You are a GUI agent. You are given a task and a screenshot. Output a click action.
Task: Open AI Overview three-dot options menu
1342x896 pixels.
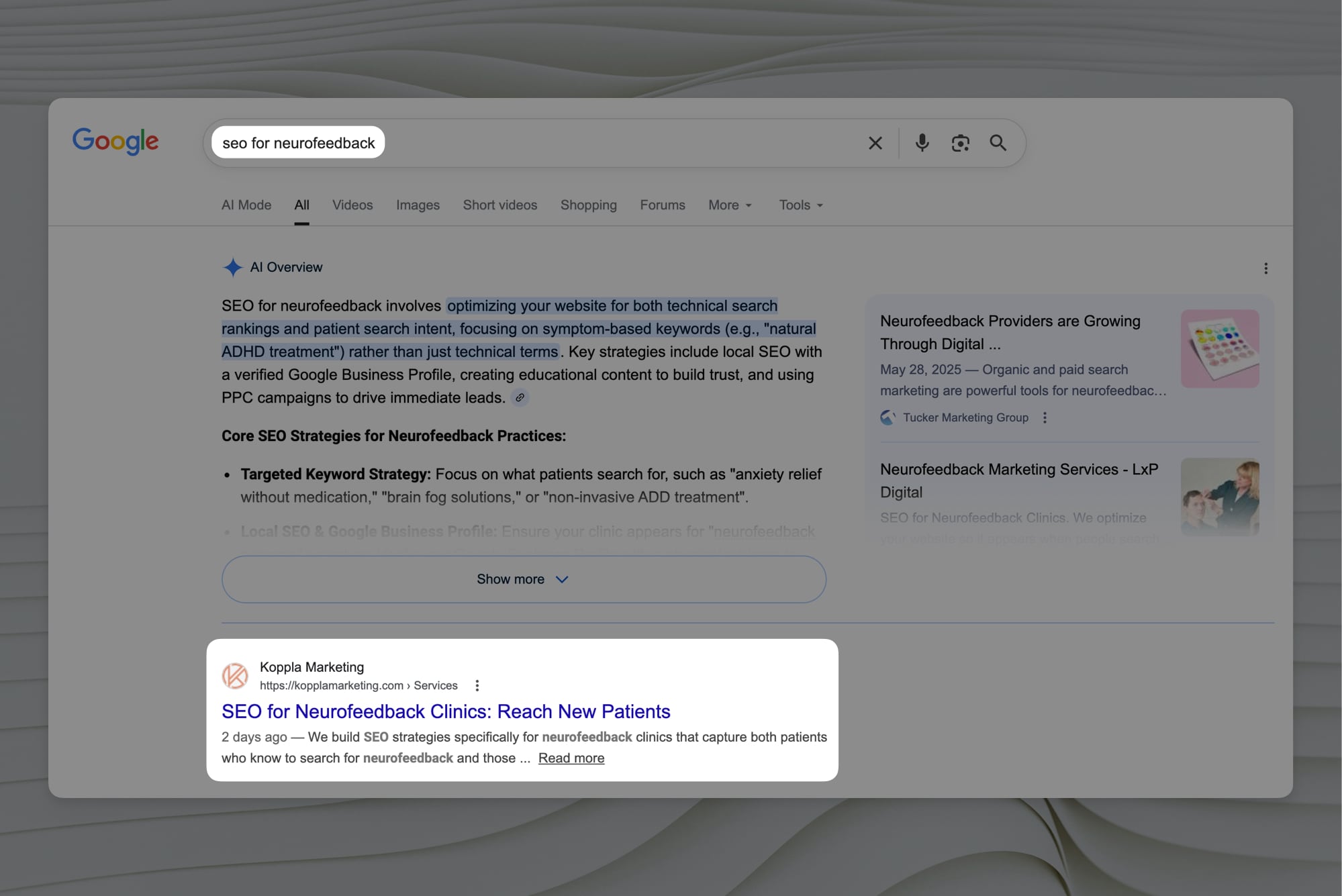[x=1266, y=268]
